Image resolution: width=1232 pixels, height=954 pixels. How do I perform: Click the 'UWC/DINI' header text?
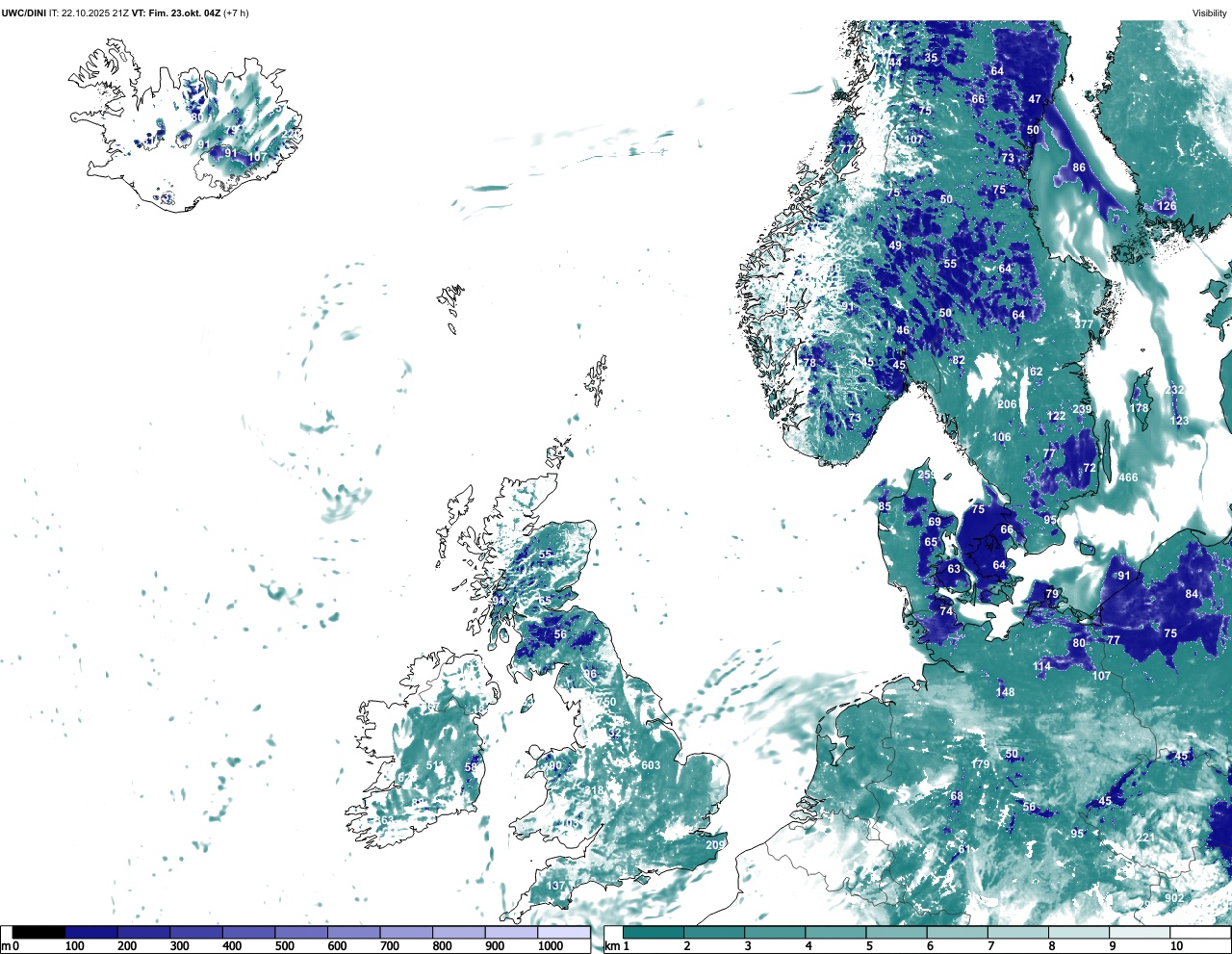(x=23, y=13)
